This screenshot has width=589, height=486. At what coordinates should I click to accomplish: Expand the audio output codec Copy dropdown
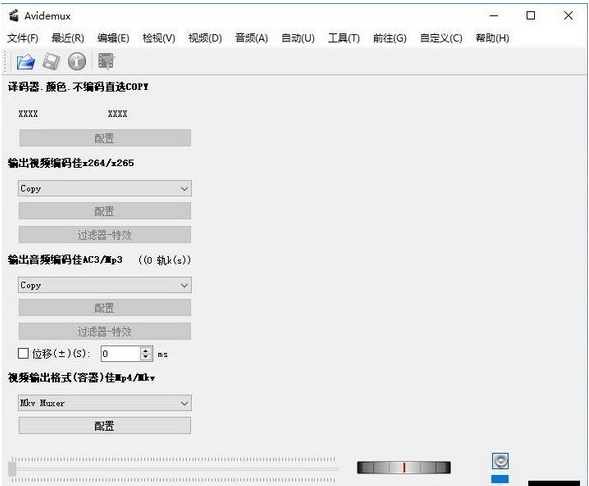point(105,285)
